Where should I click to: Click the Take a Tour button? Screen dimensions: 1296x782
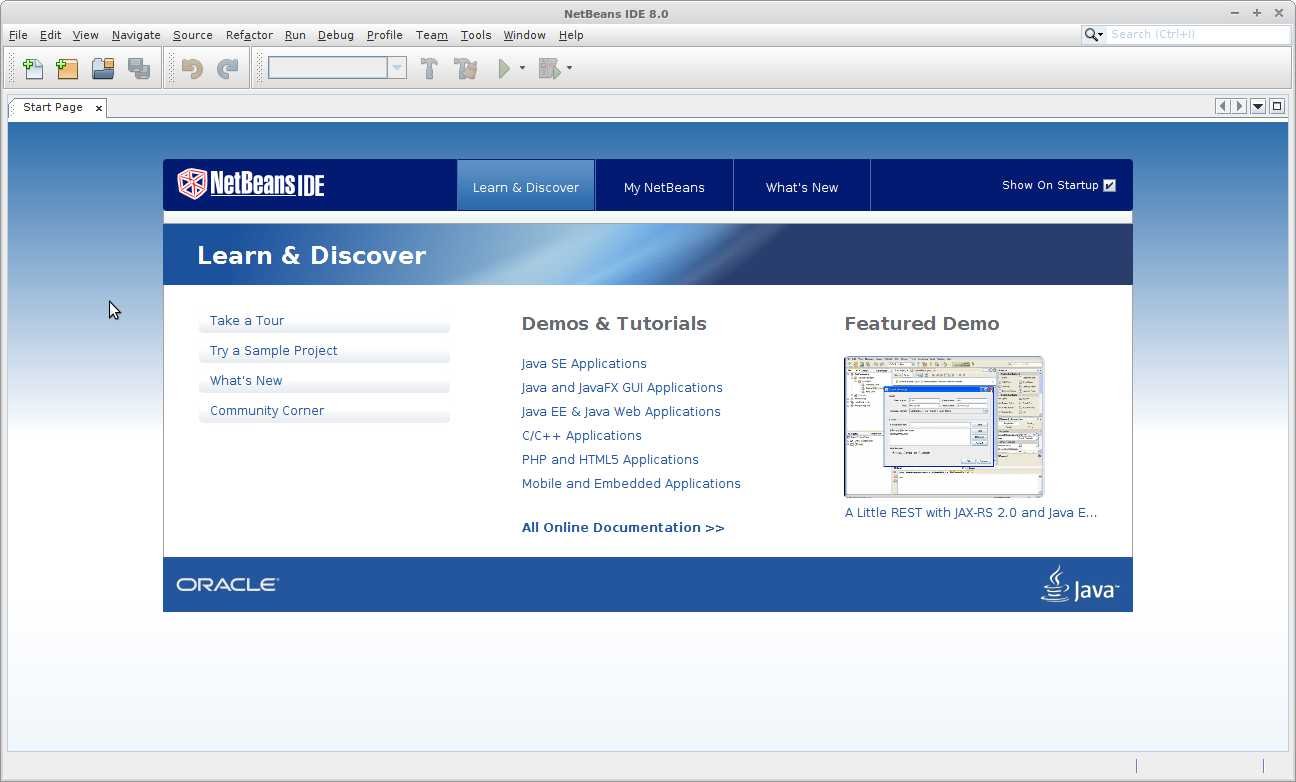[325, 321]
